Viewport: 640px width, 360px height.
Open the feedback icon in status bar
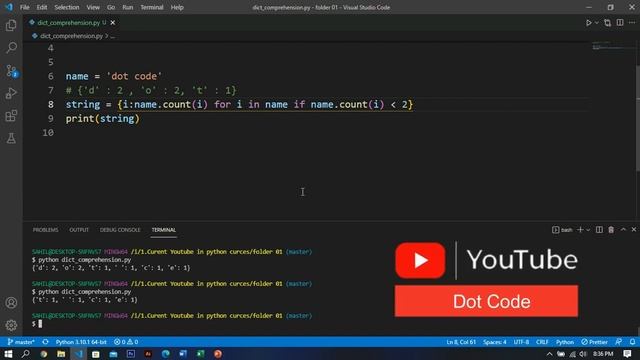(x=618, y=342)
